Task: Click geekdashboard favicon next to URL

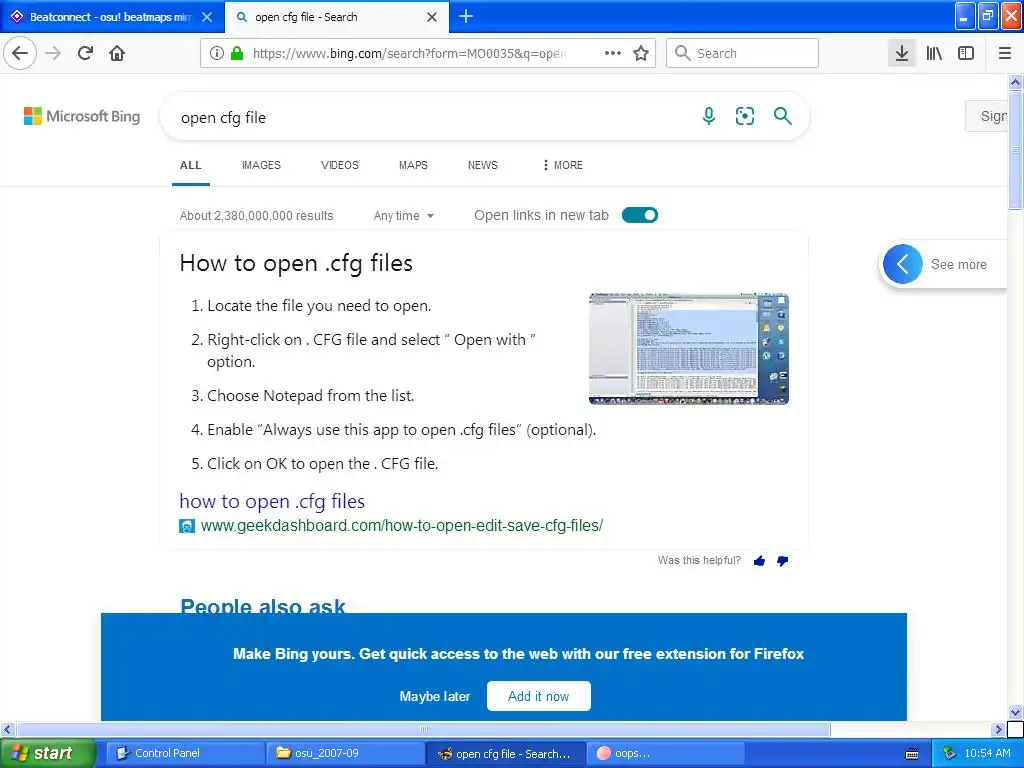Action: 187,526
